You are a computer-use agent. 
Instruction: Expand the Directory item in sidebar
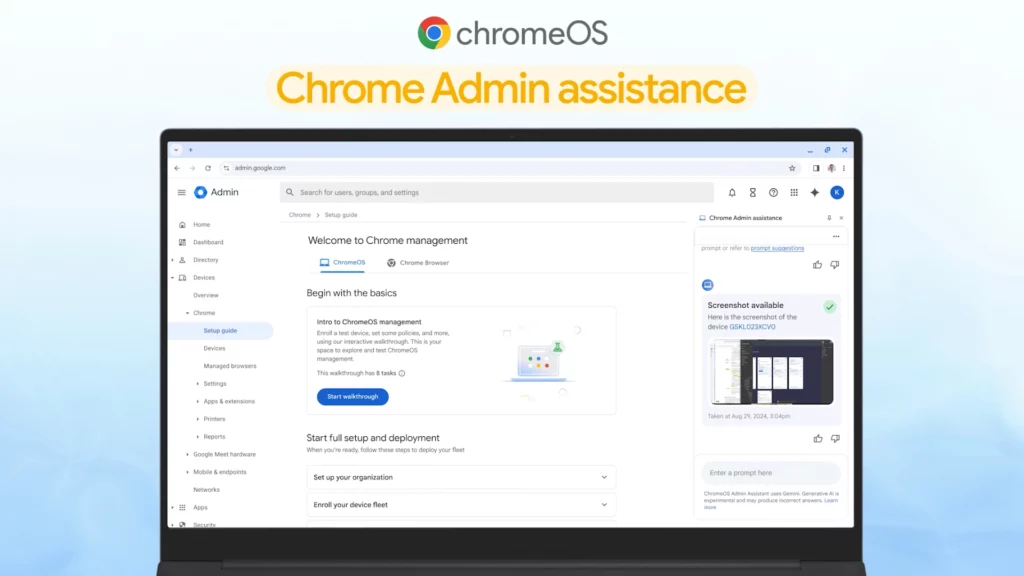pyautogui.click(x=172, y=260)
